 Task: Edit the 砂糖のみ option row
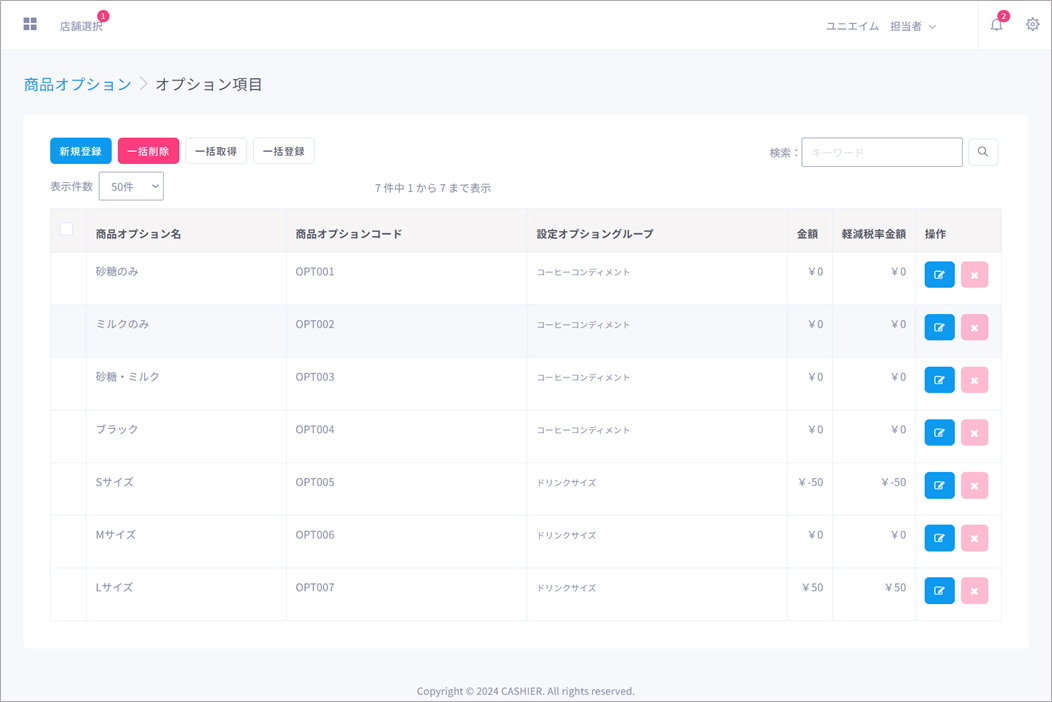pyautogui.click(x=939, y=274)
